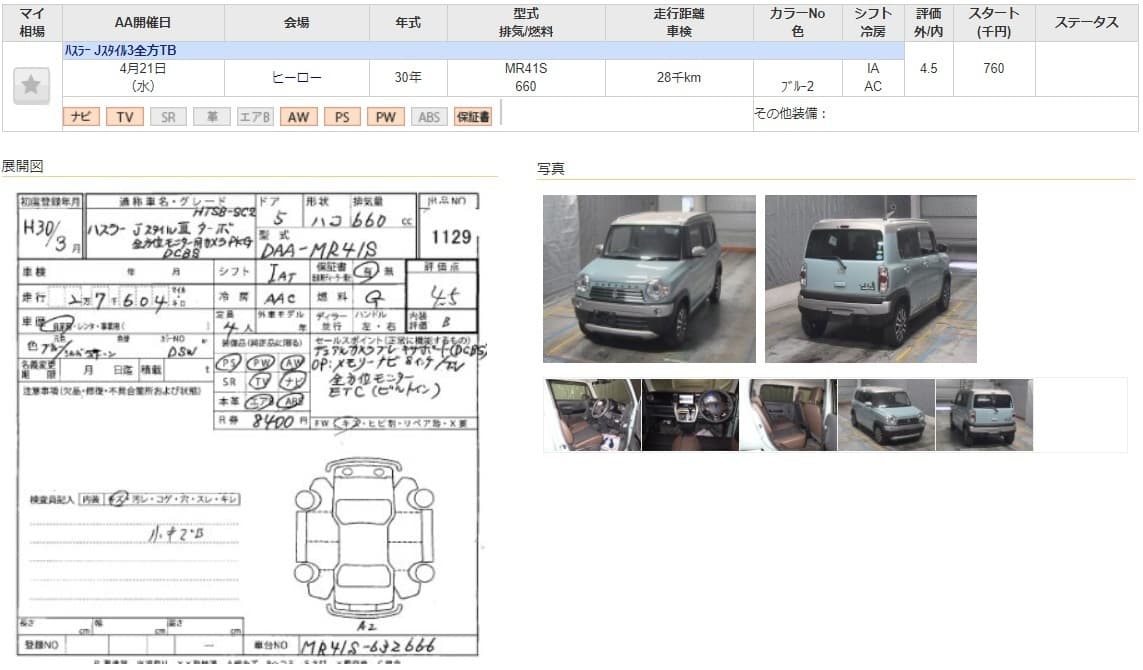Select the last small rear-view thumbnail
This screenshot has width=1143, height=670.
(983, 414)
